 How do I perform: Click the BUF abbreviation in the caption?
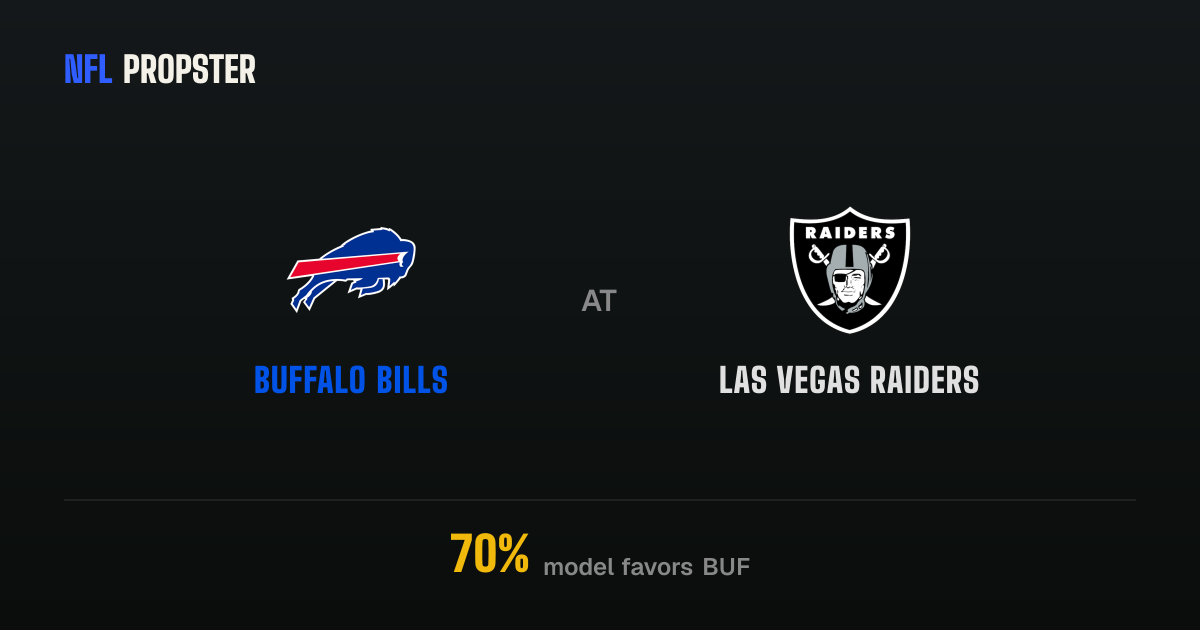coord(726,567)
